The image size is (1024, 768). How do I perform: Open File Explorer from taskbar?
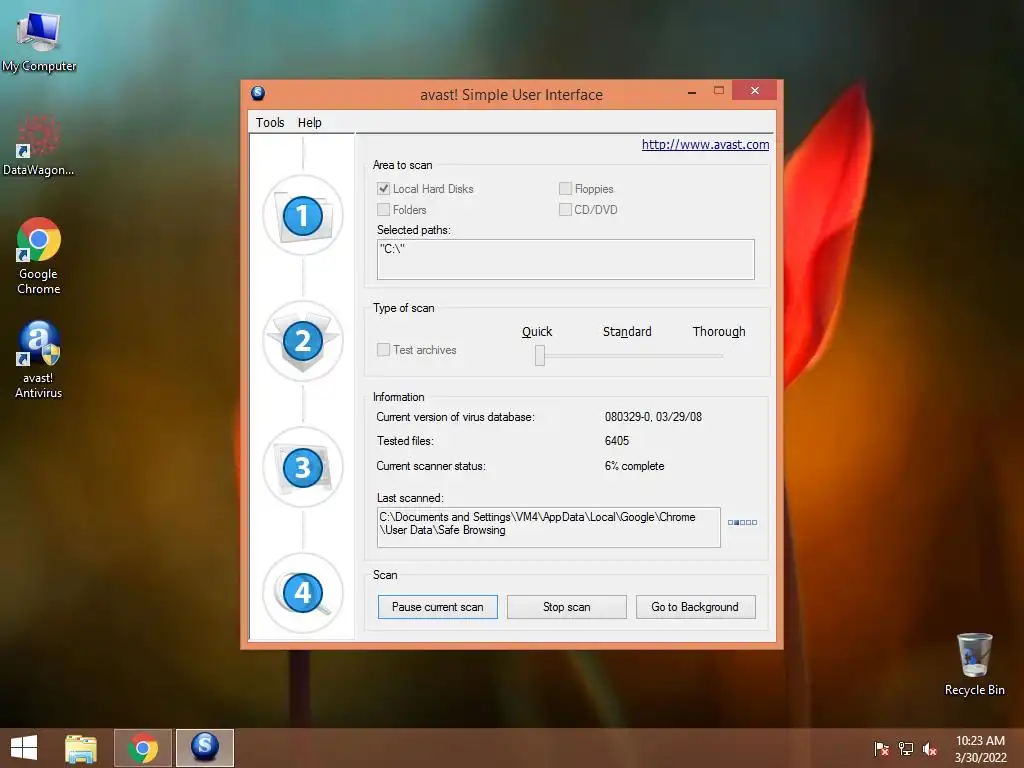tap(80, 748)
